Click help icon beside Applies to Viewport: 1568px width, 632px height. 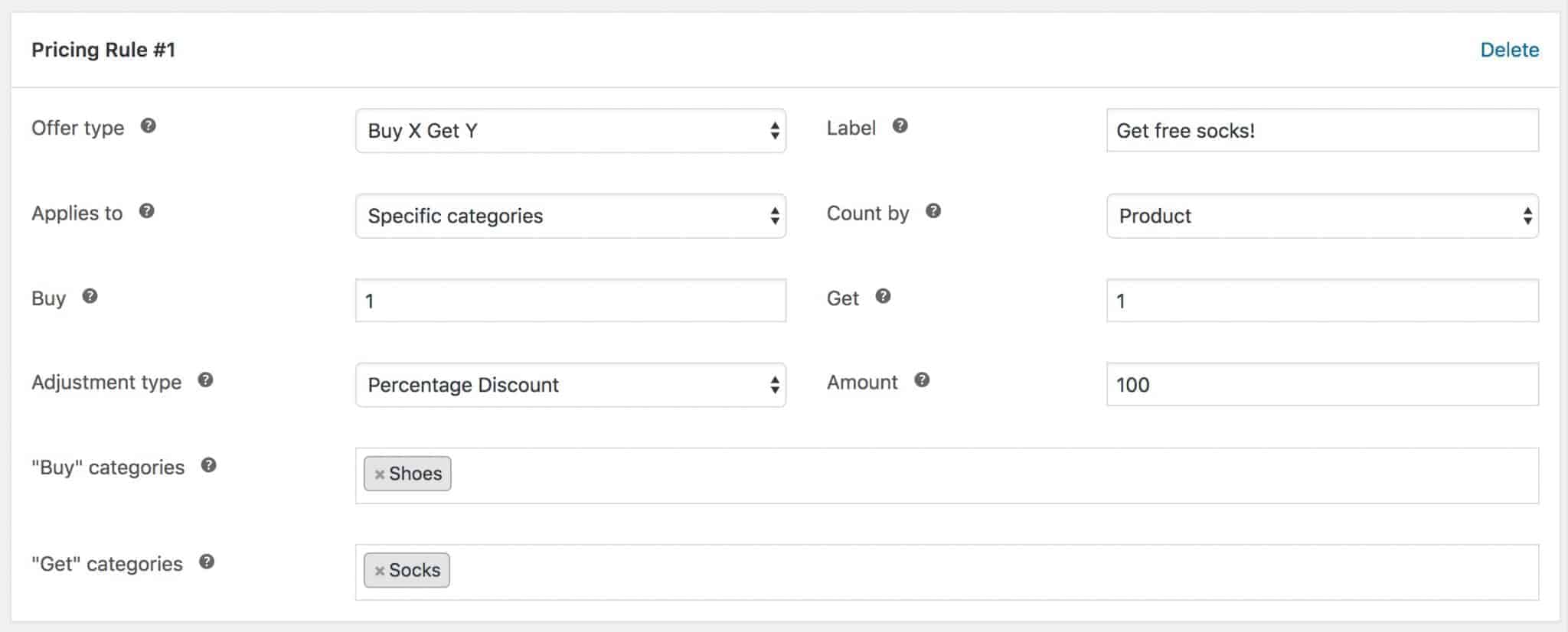coord(147,211)
